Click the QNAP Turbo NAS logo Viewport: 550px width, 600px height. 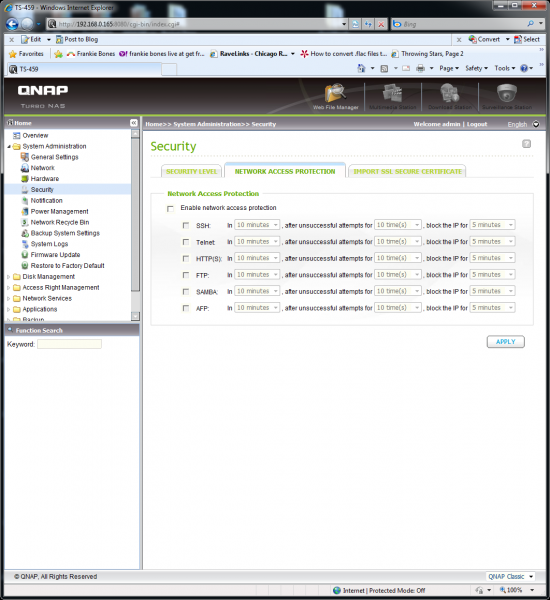click(x=43, y=96)
